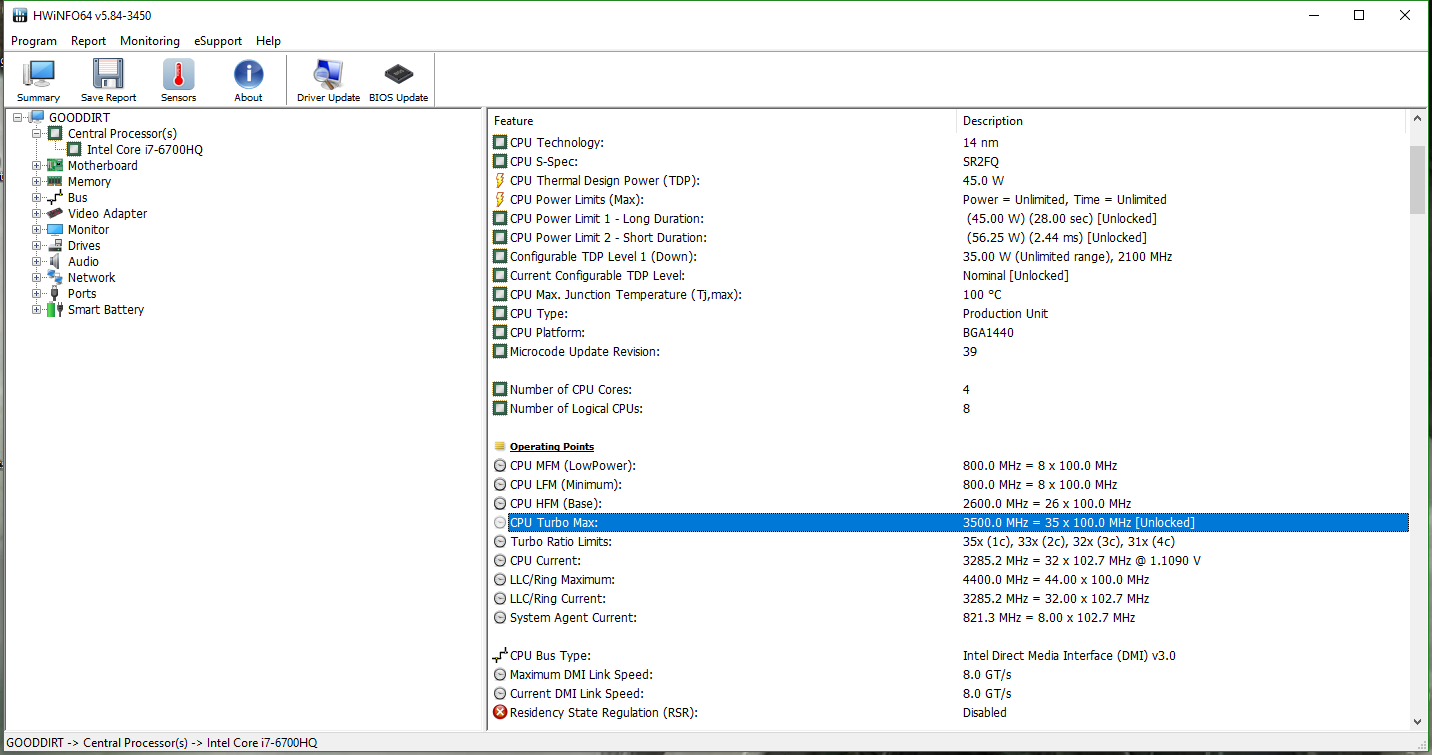Expand the Video Adapter tree node
Image resolution: width=1432 pixels, height=755 pixels.
click(37, 214)
